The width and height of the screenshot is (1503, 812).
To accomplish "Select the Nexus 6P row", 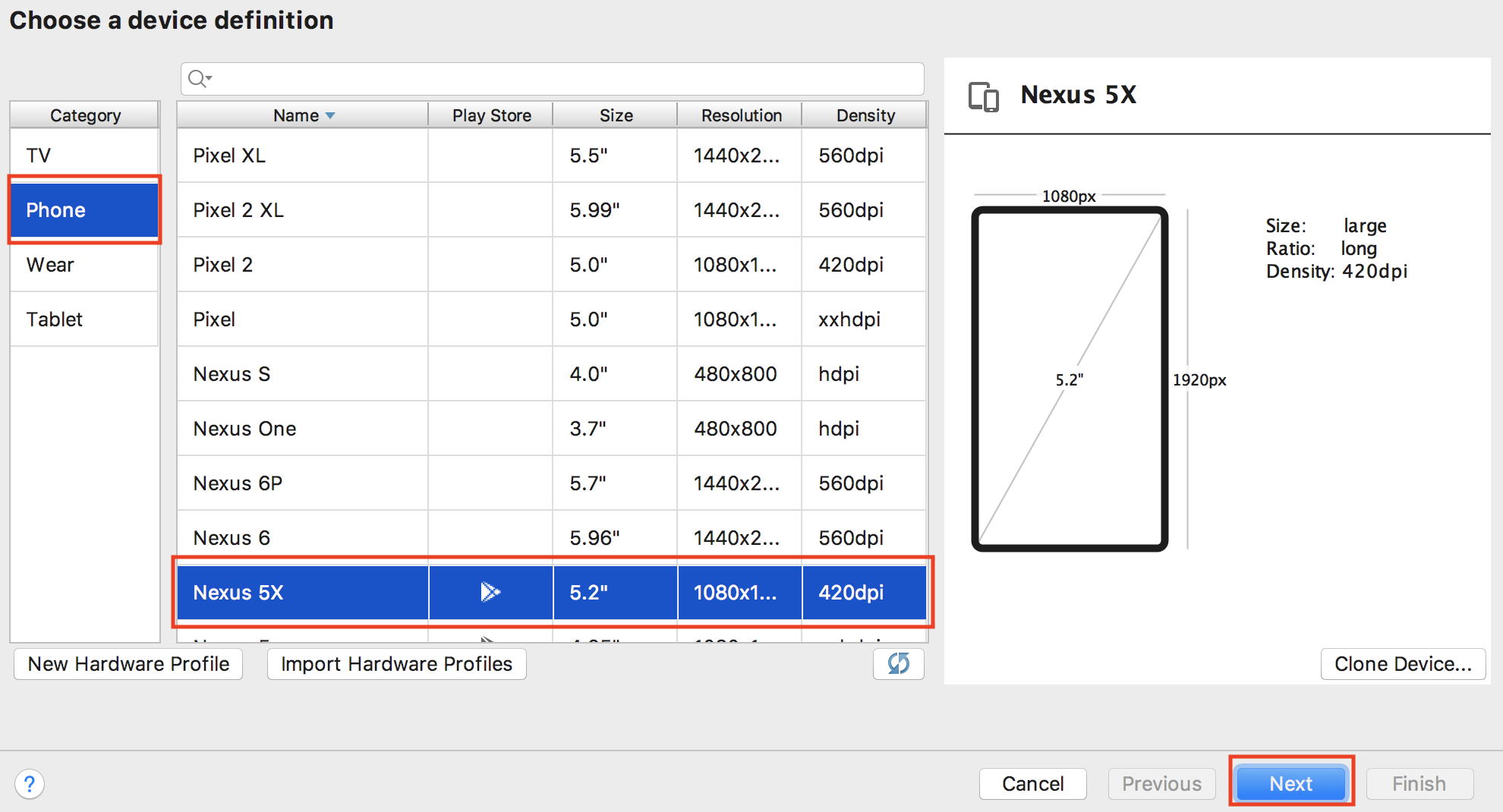I will point(552,483).
